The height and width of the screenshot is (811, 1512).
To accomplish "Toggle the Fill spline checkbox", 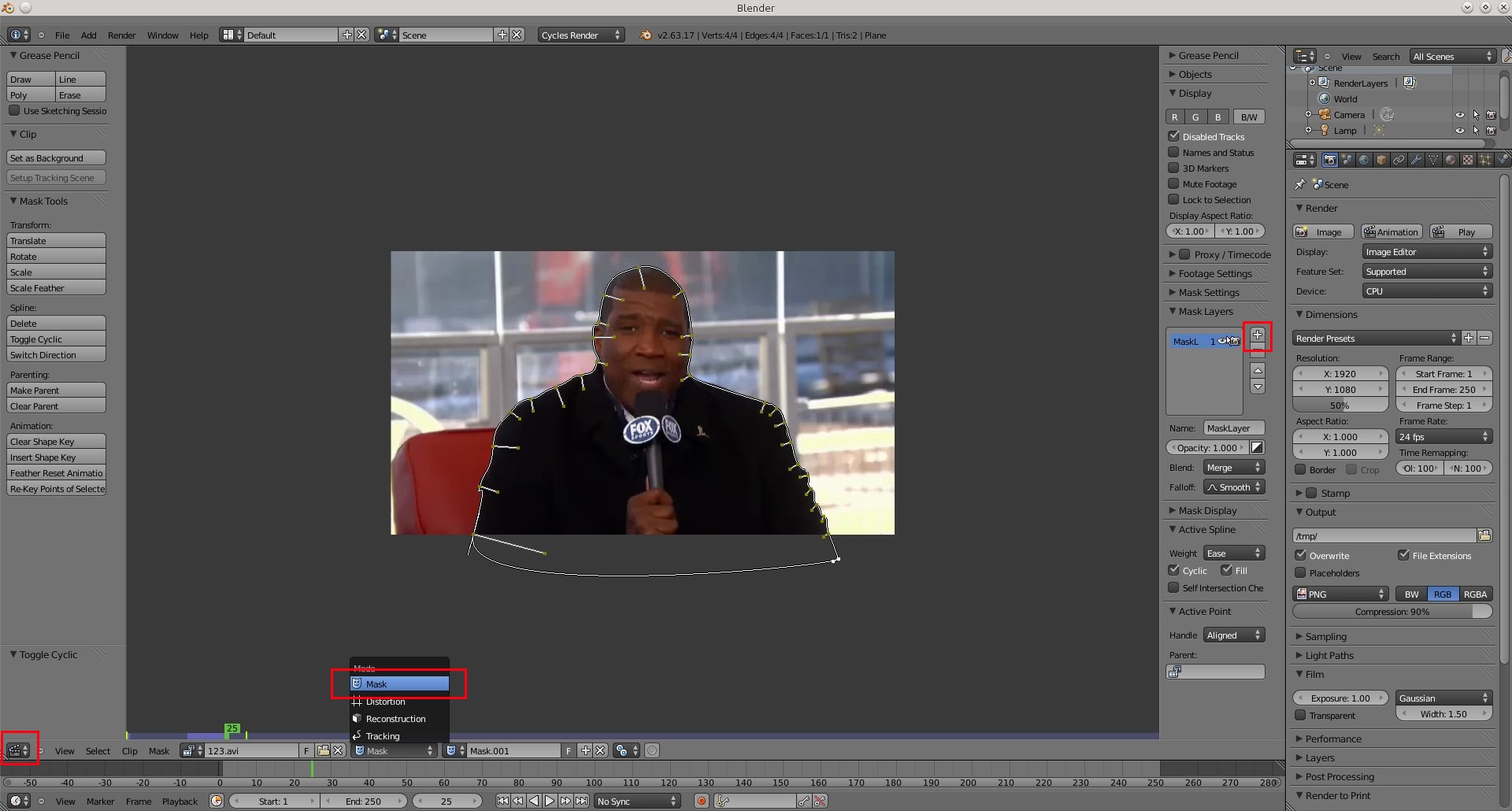I will coord(1226,570).
